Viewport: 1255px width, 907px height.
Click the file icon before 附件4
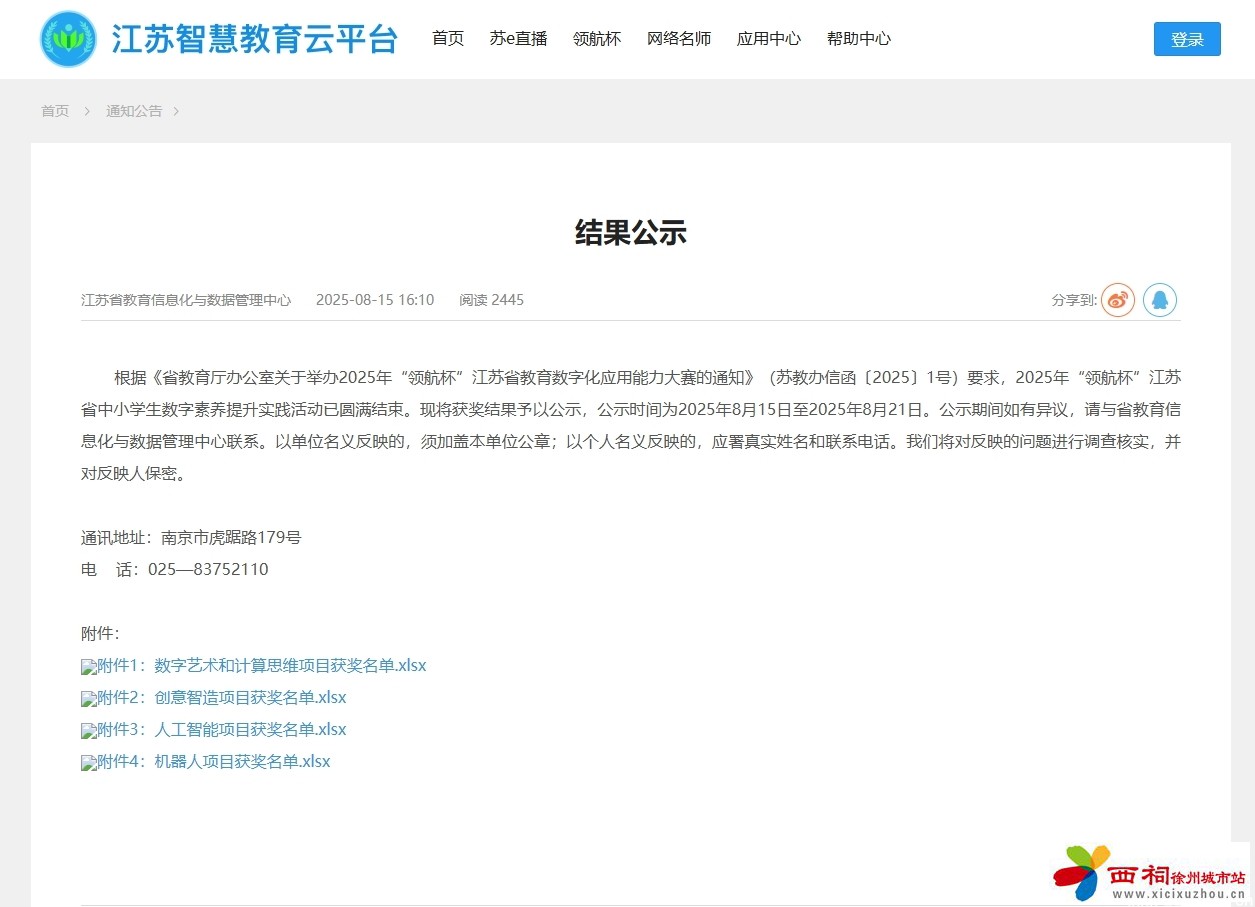(x=87, y=762)
